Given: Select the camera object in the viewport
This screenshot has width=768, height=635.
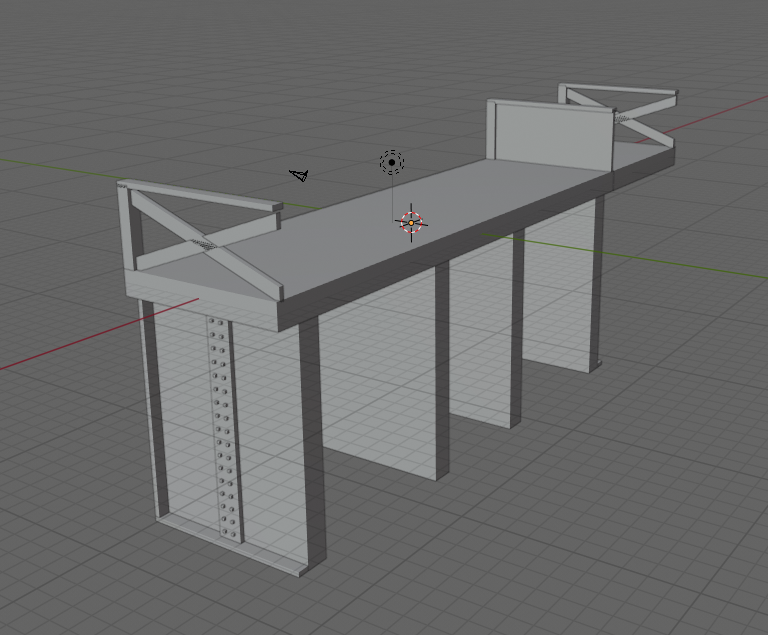Looking at the screenshot, I should click(x=299, y=175).
